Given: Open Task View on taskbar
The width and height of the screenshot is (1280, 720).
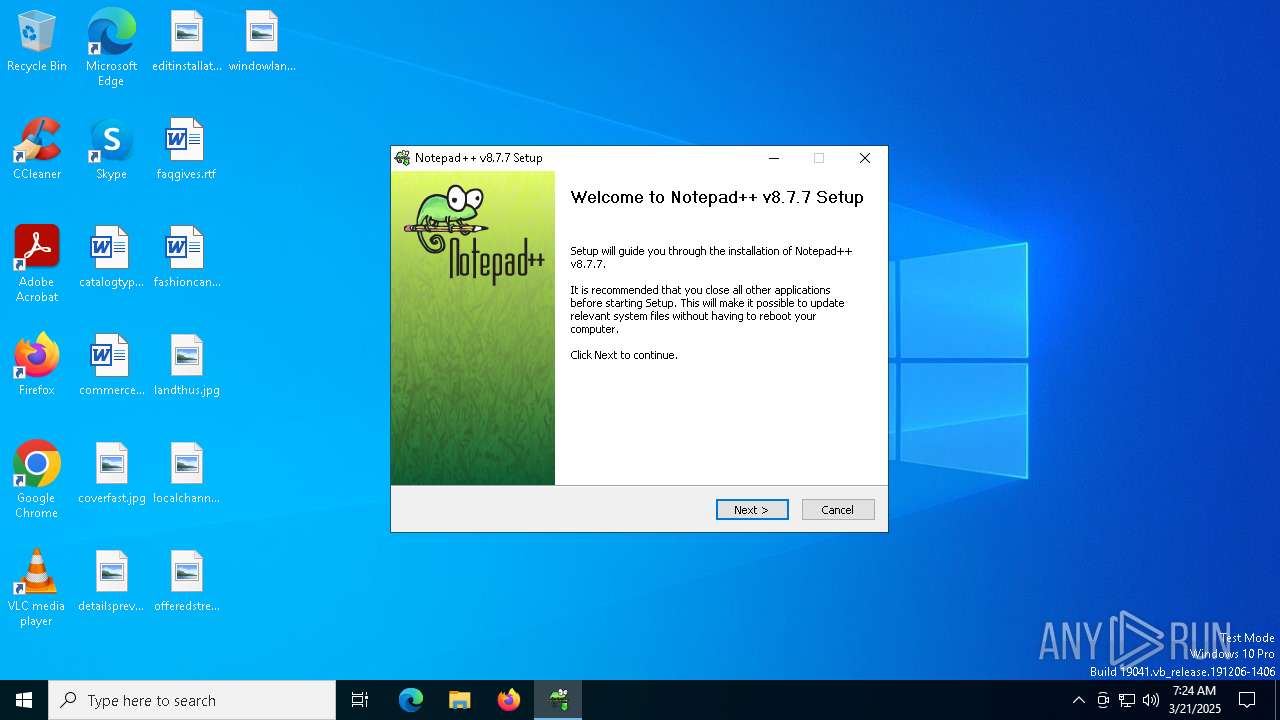Looking at the screenshot, I should click(360, 700).
